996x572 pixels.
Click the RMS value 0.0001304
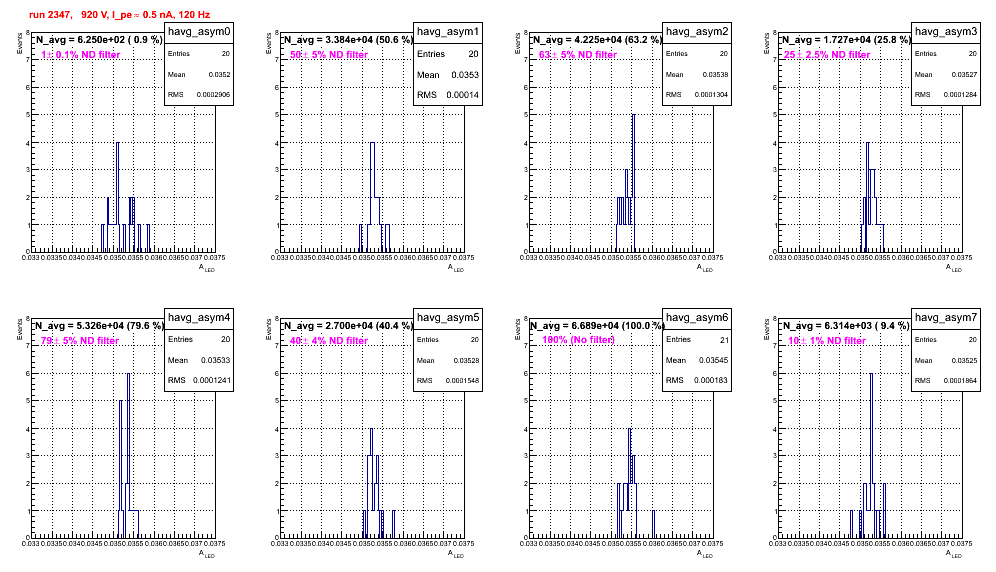[x=711, y=95]
